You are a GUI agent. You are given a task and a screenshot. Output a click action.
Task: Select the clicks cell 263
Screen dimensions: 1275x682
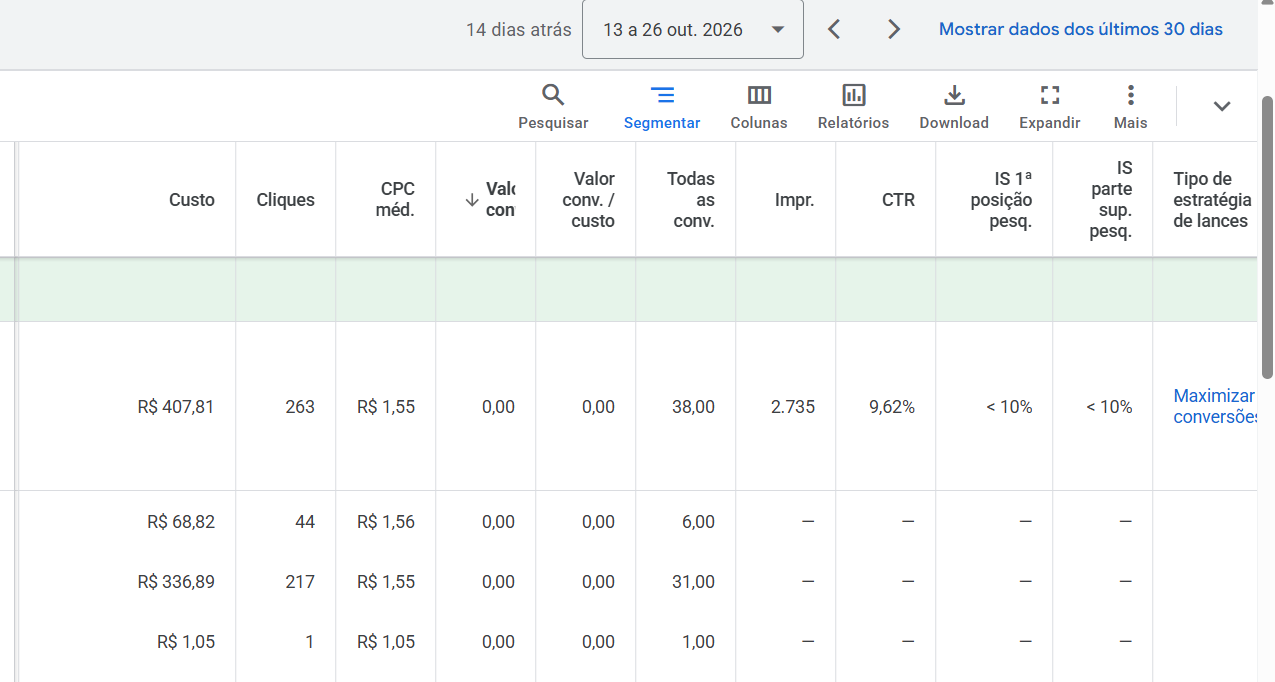[x=300, y=407]
